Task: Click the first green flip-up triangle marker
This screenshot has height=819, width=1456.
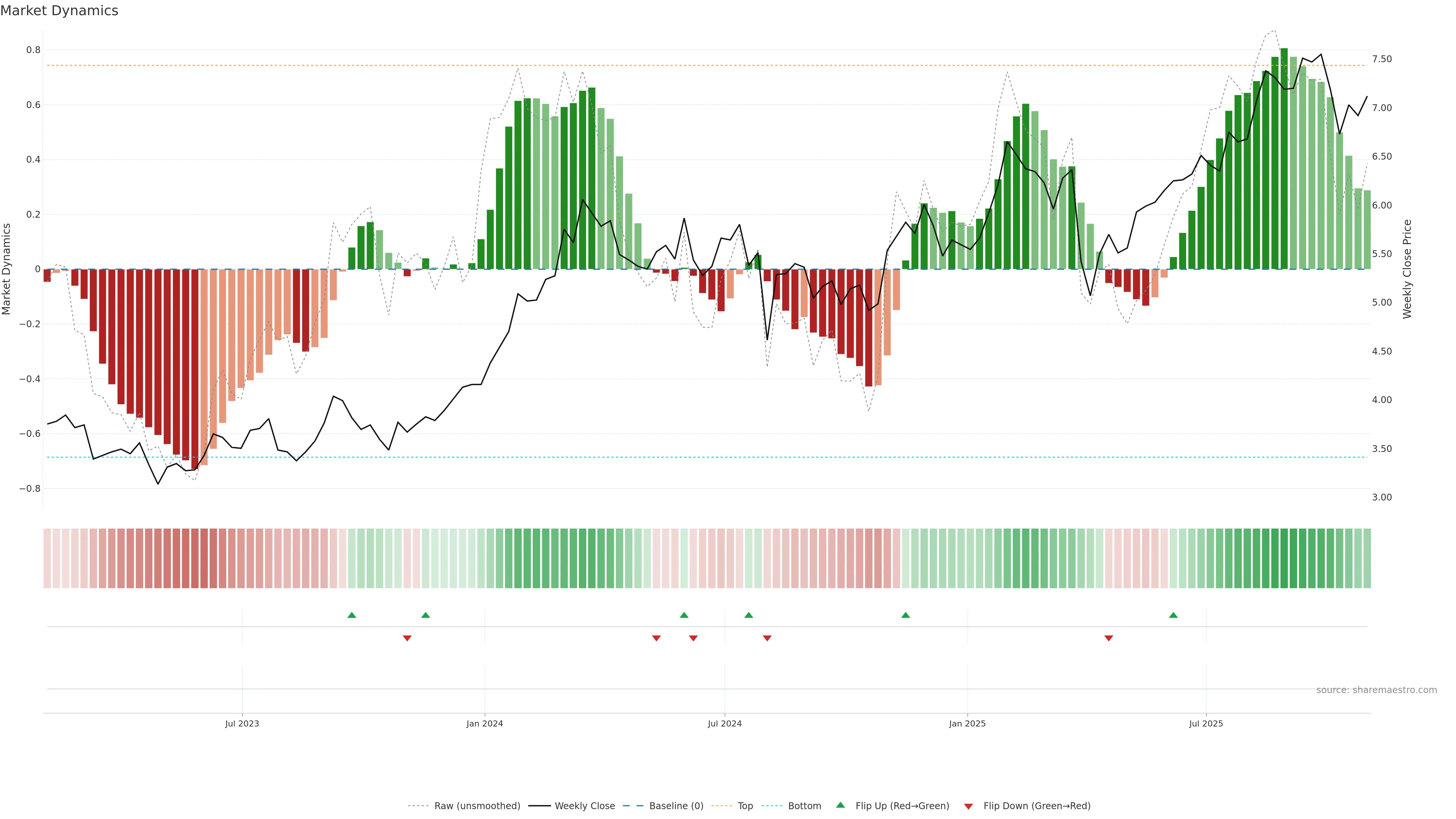Action: (351, 615)
